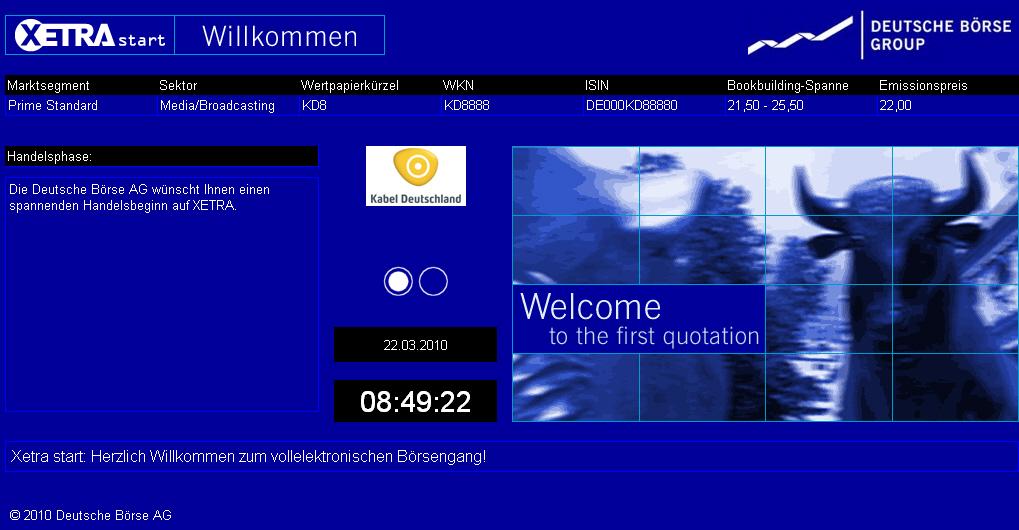Click the Prime Standard cell
Viewport: 1019px width, 530px height.
click(53, 105)
